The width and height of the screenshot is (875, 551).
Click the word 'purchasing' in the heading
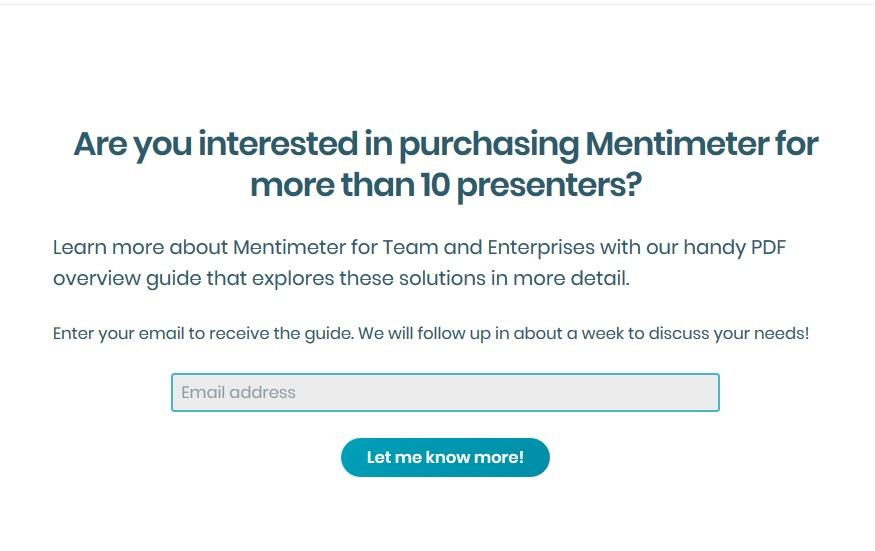(x=489, y=144)
